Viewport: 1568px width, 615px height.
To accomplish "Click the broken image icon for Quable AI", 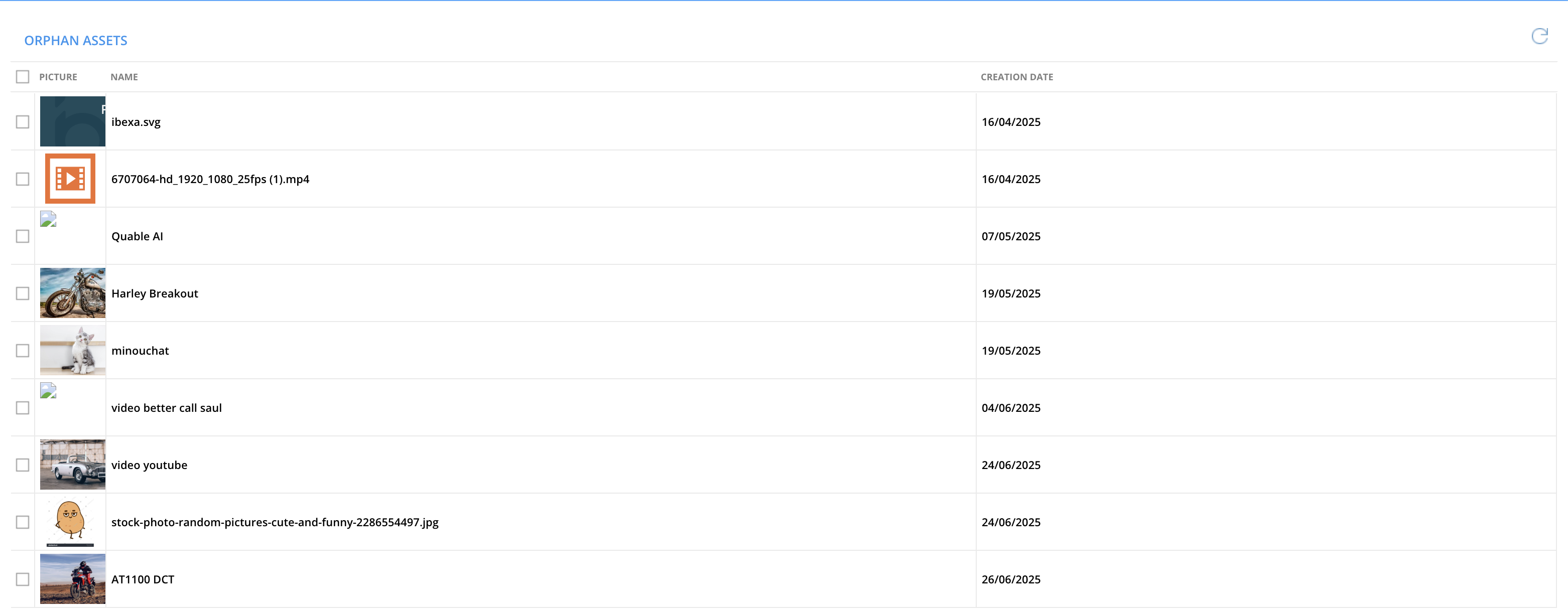I will click(48, 219).
